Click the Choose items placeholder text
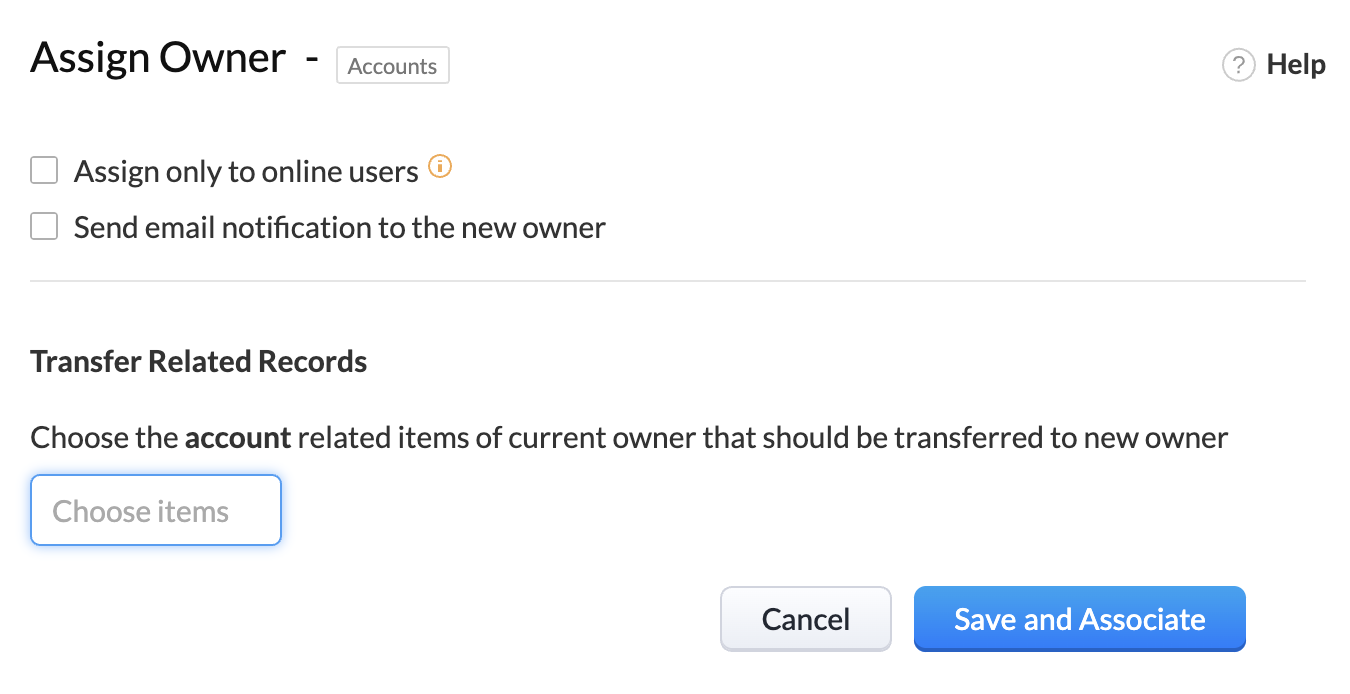Viewport: 1350px width, 694px height. coord(141,512)
